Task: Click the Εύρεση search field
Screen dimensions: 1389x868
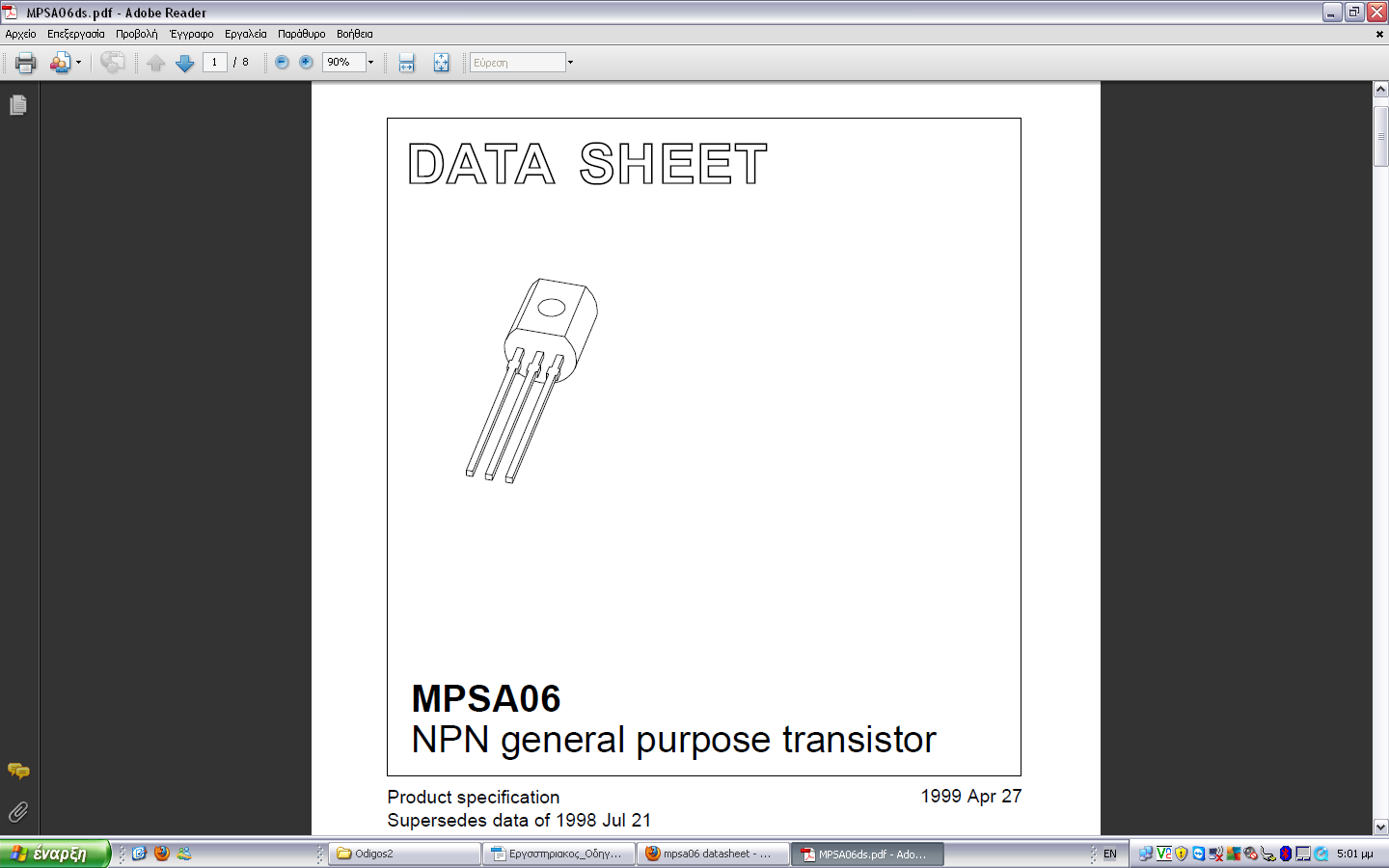Action: pos(517,62)
